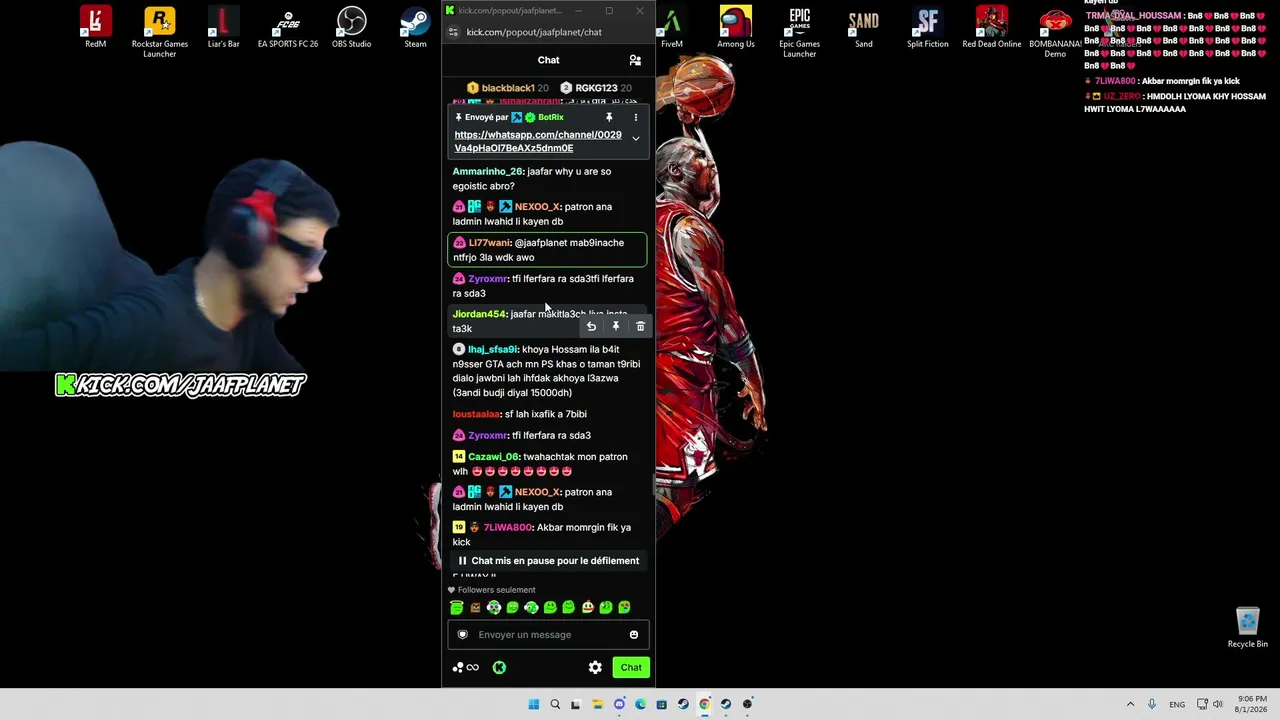
Task: Open the BOMBANANA Demo desktop icon
Action: tap(1055, 32)
